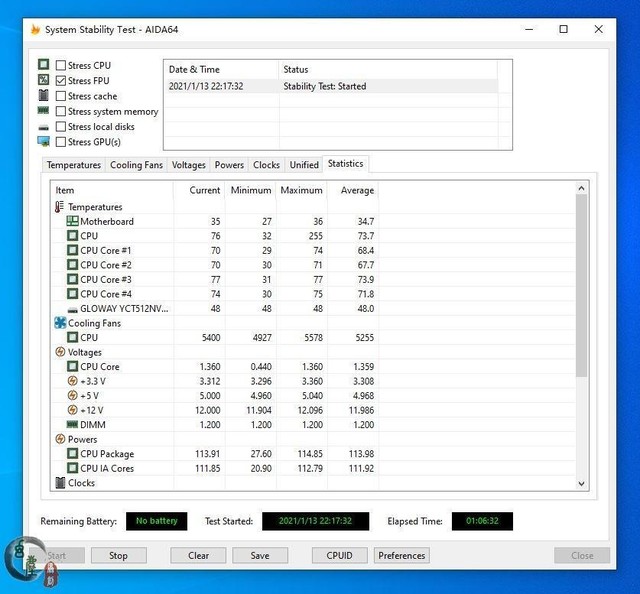Click the RAM module icon beside Stress system memory
The image size is (640, 594).
[43, 110]
